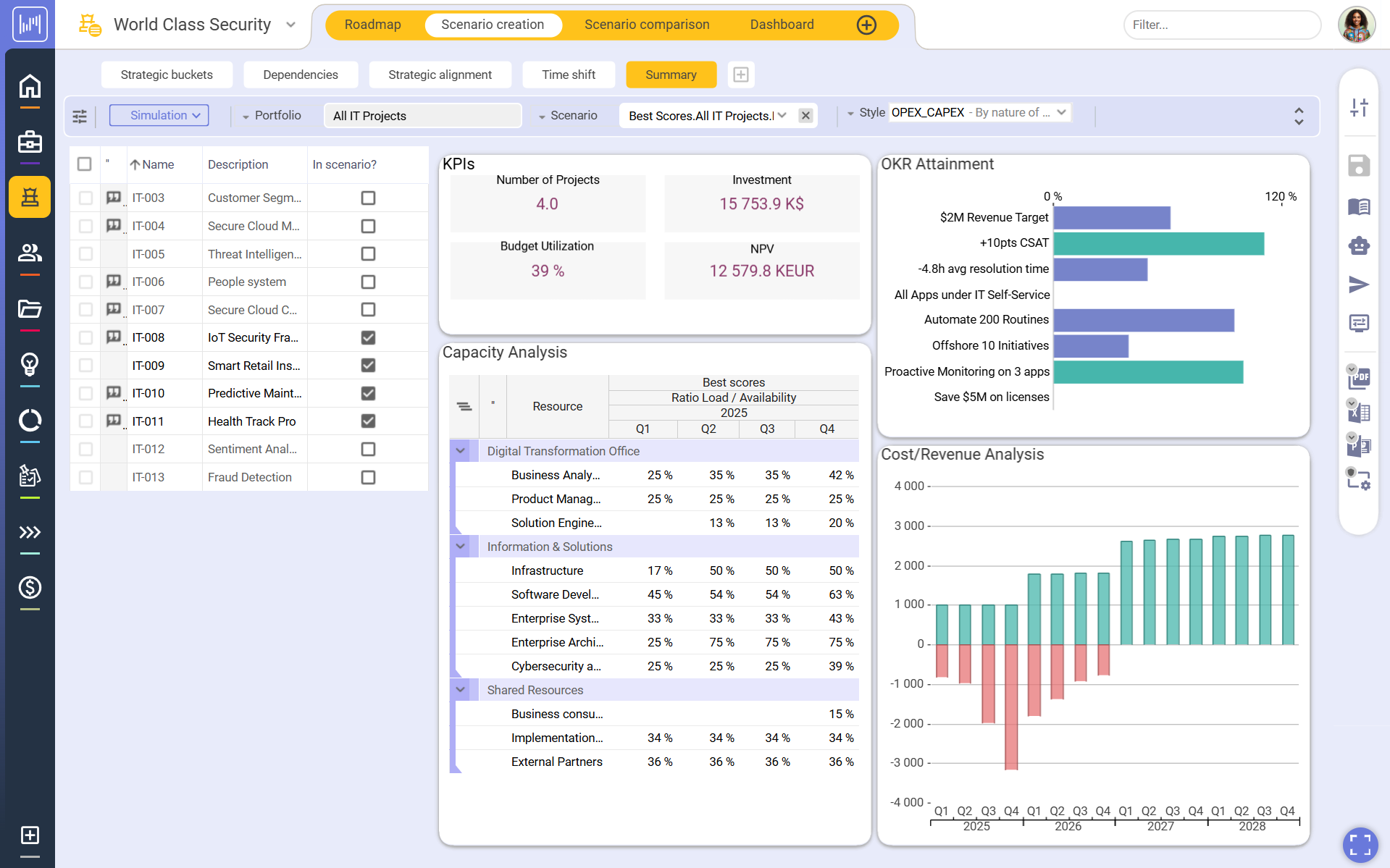This screenshot has height=868, width=1390.
Task: Switch to the Scenario comparison tab
Action: (x=647, y=25)
